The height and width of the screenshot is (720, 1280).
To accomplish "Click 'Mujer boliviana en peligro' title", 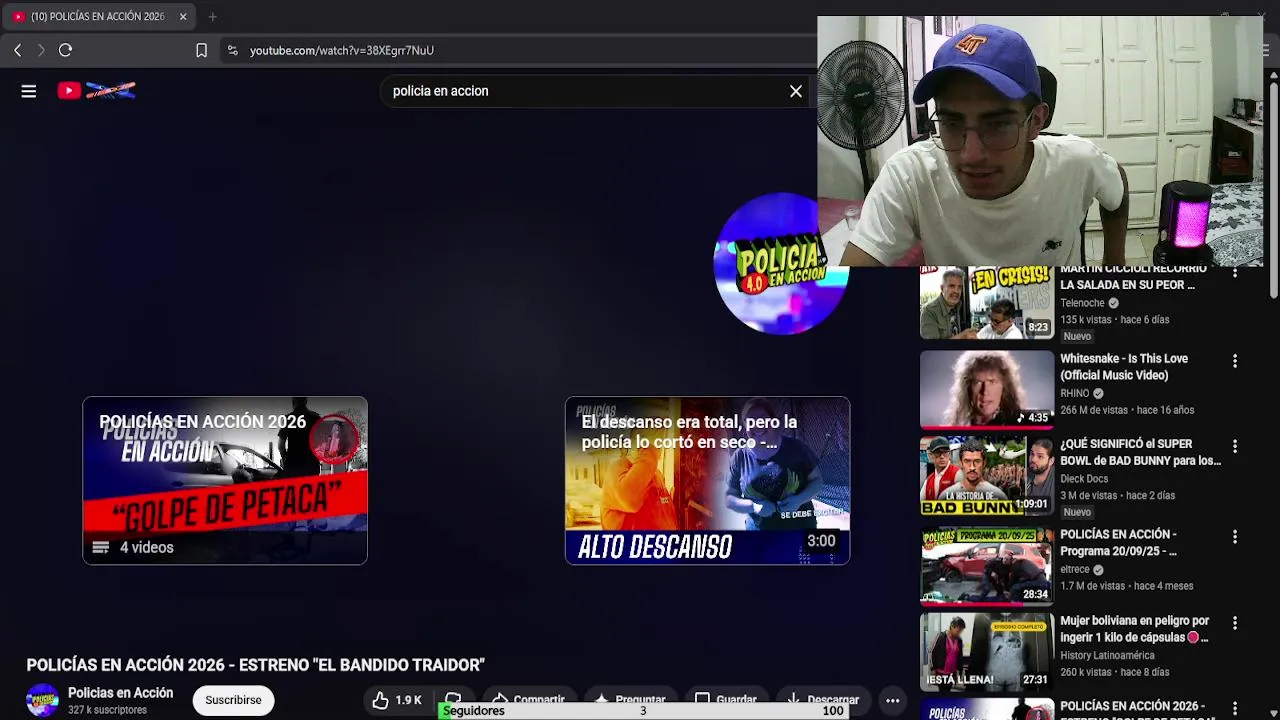I will pos(1135,629).
